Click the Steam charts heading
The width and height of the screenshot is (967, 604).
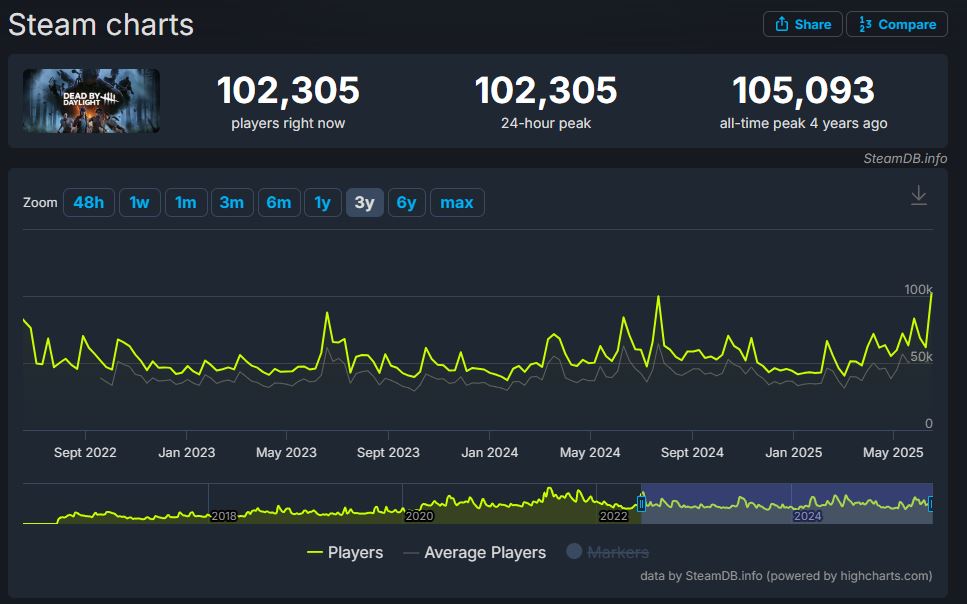101,25
